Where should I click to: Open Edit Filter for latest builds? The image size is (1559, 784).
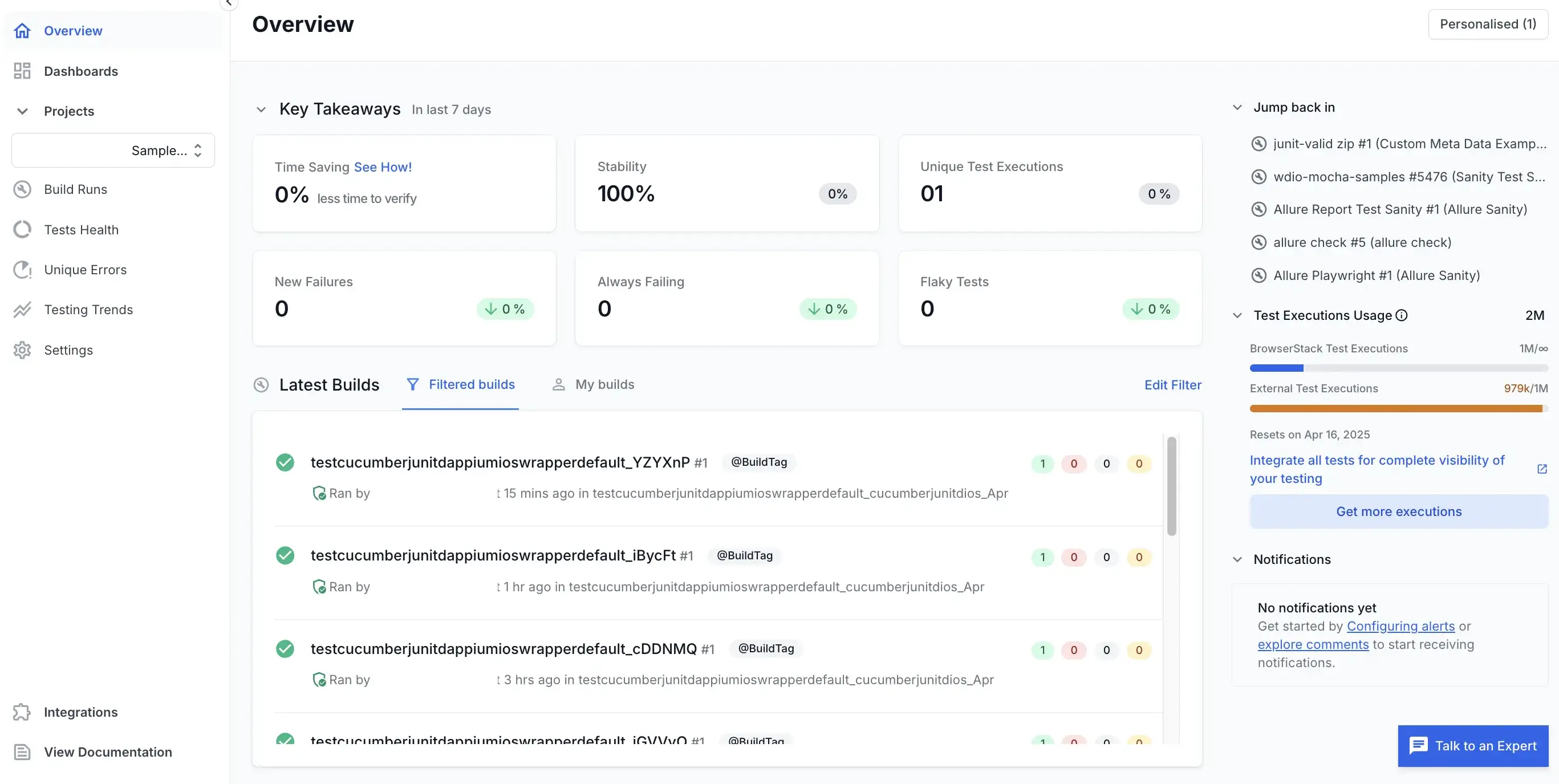1173,385
